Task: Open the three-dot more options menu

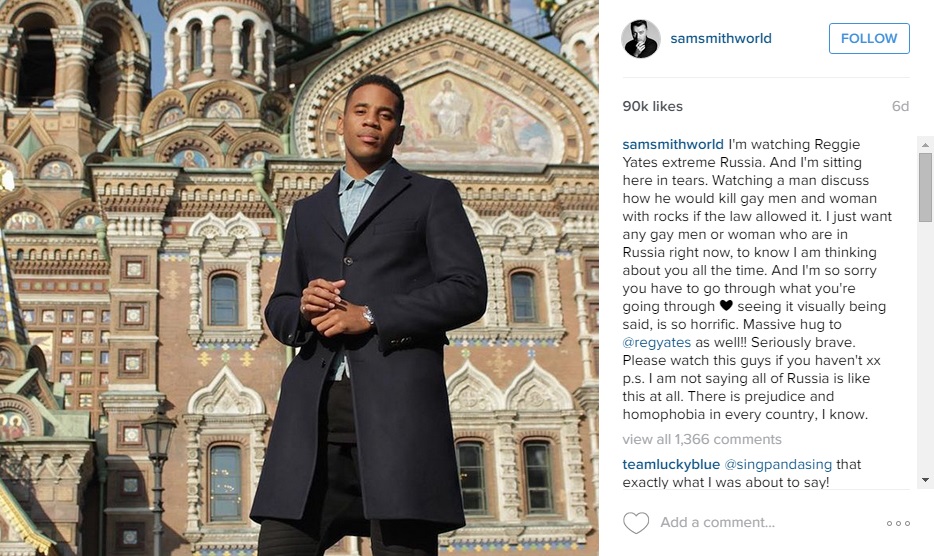Action: coord(898,523)
